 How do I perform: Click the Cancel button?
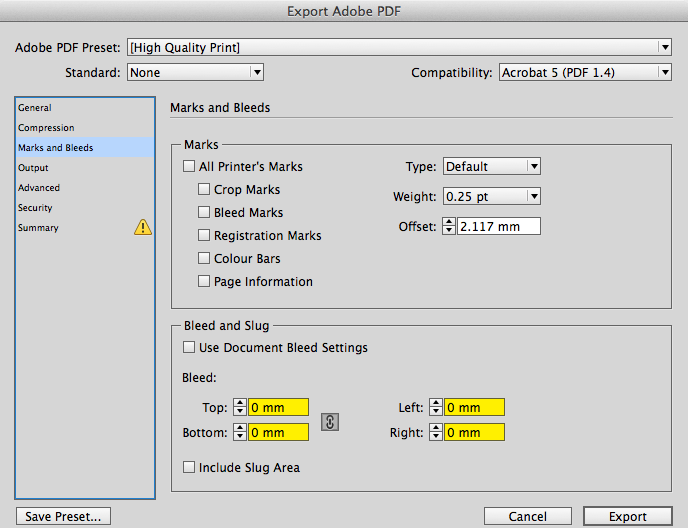528,516
